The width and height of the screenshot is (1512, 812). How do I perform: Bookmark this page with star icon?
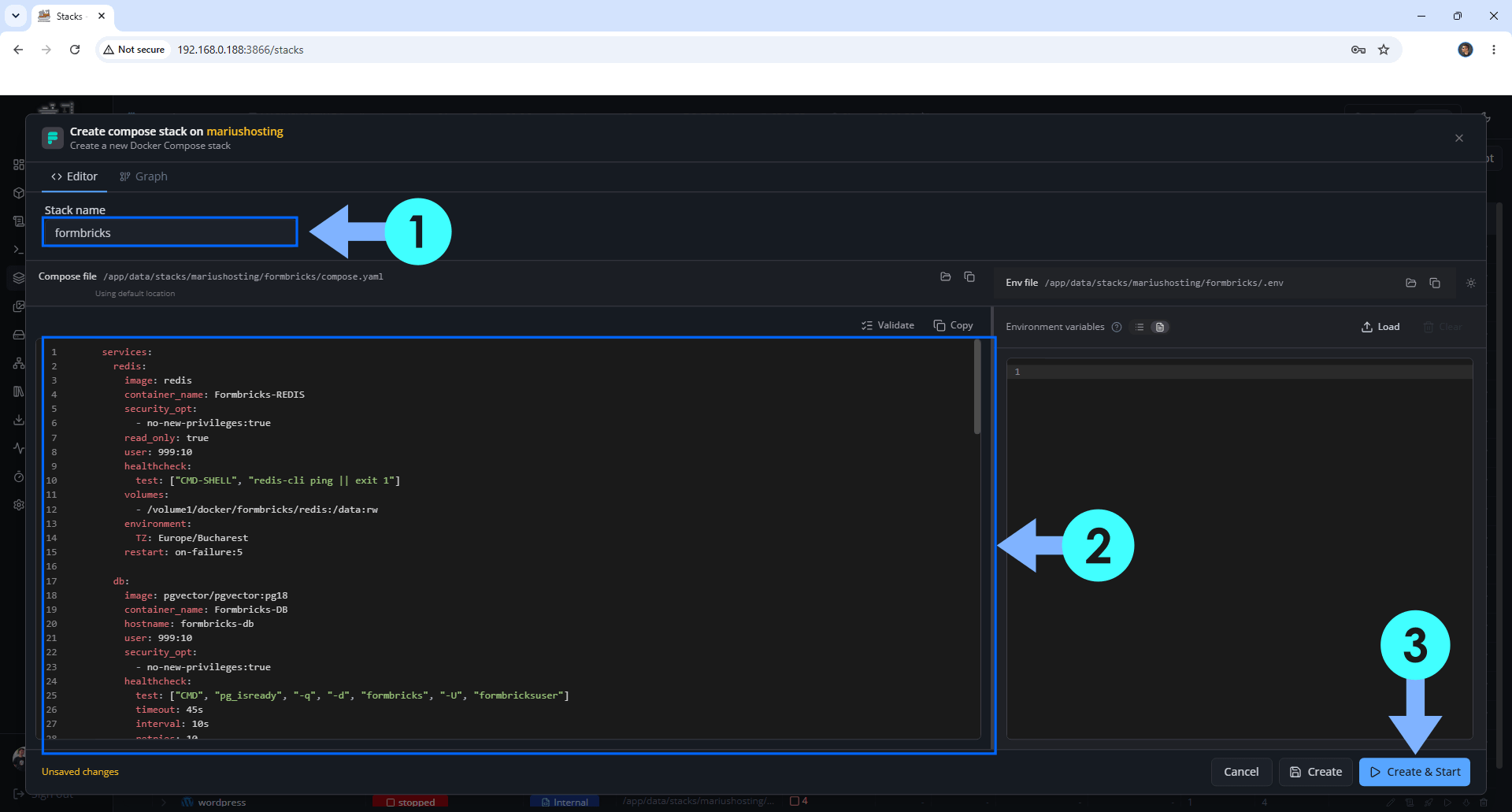tap(1384, 50)
